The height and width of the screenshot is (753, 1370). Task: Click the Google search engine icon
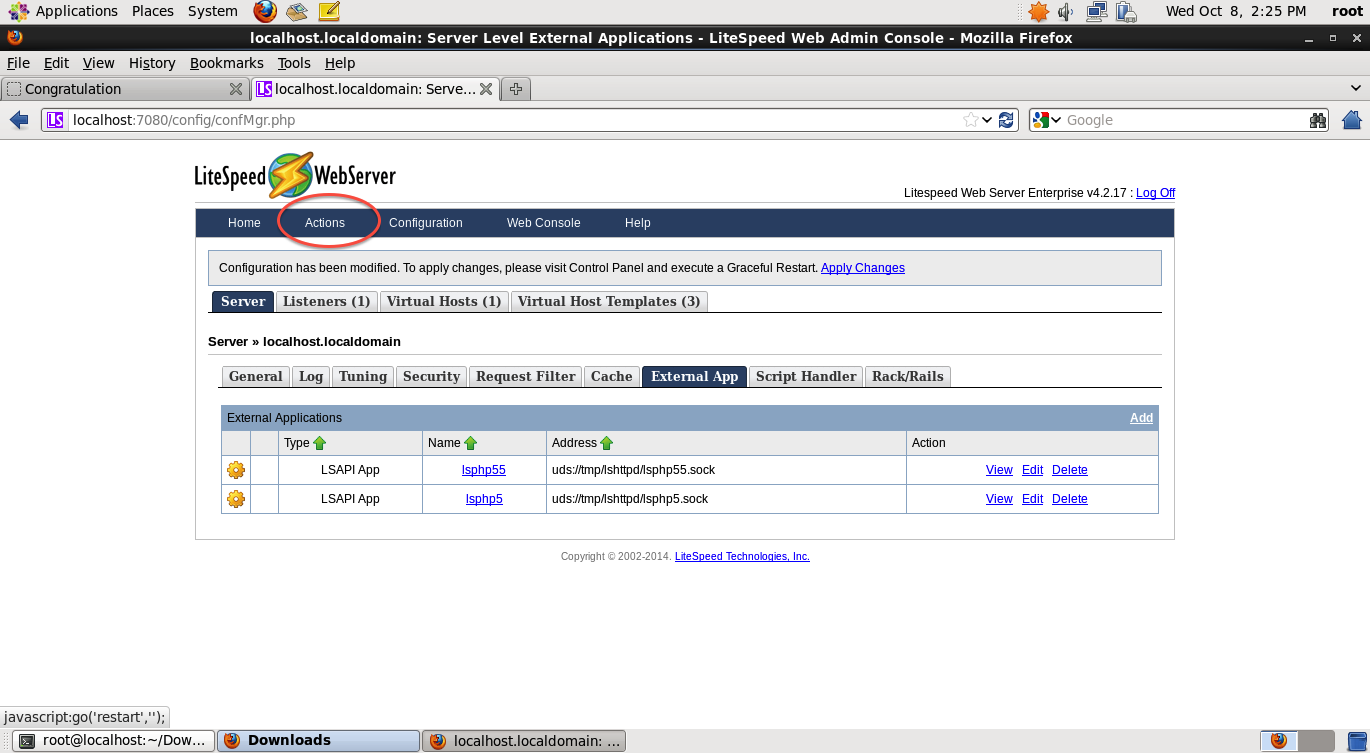point(1041,120)
